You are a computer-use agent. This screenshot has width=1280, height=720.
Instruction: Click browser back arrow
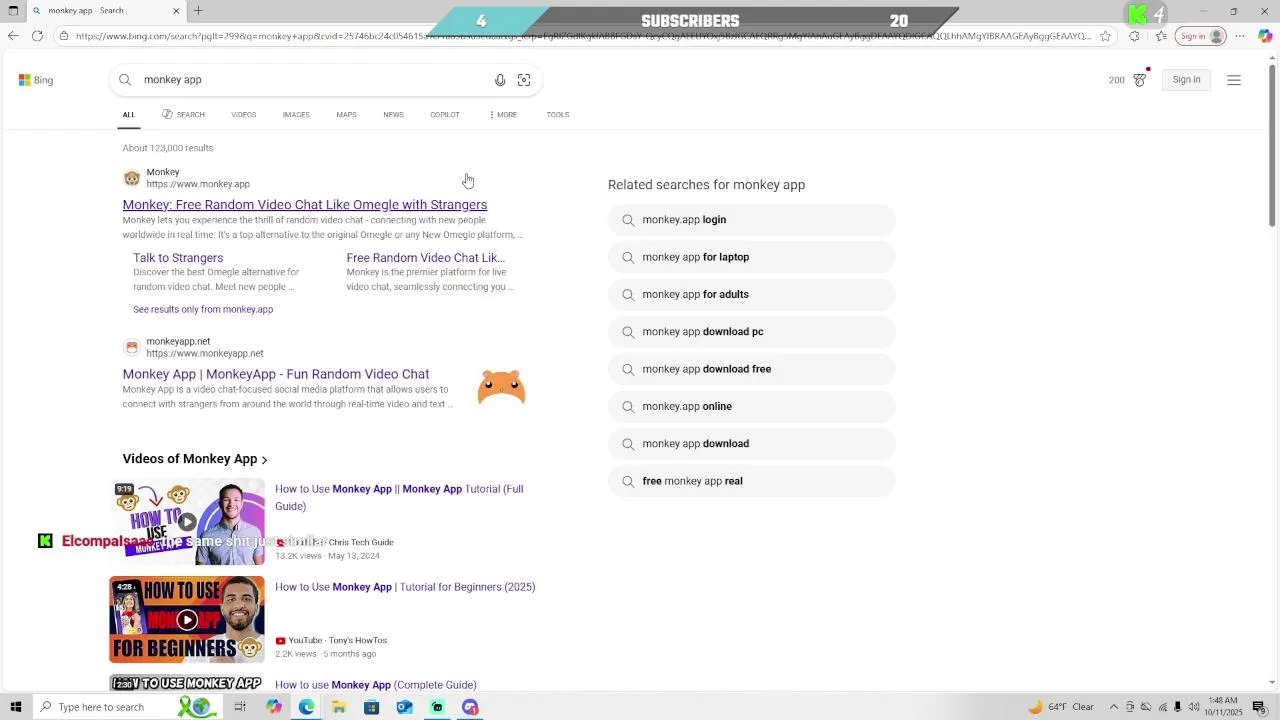(13, 36)
